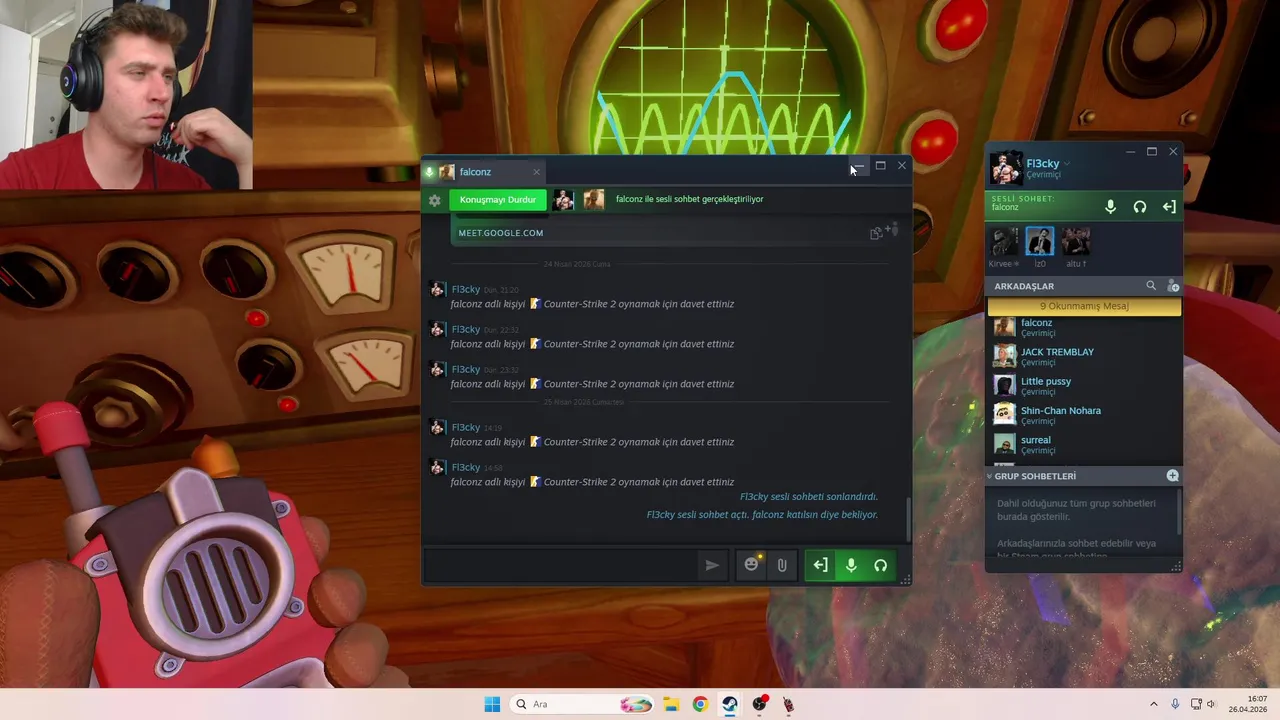1280x720 pixels.
Task: Click the chat message input field
Action: click(561, 565)
